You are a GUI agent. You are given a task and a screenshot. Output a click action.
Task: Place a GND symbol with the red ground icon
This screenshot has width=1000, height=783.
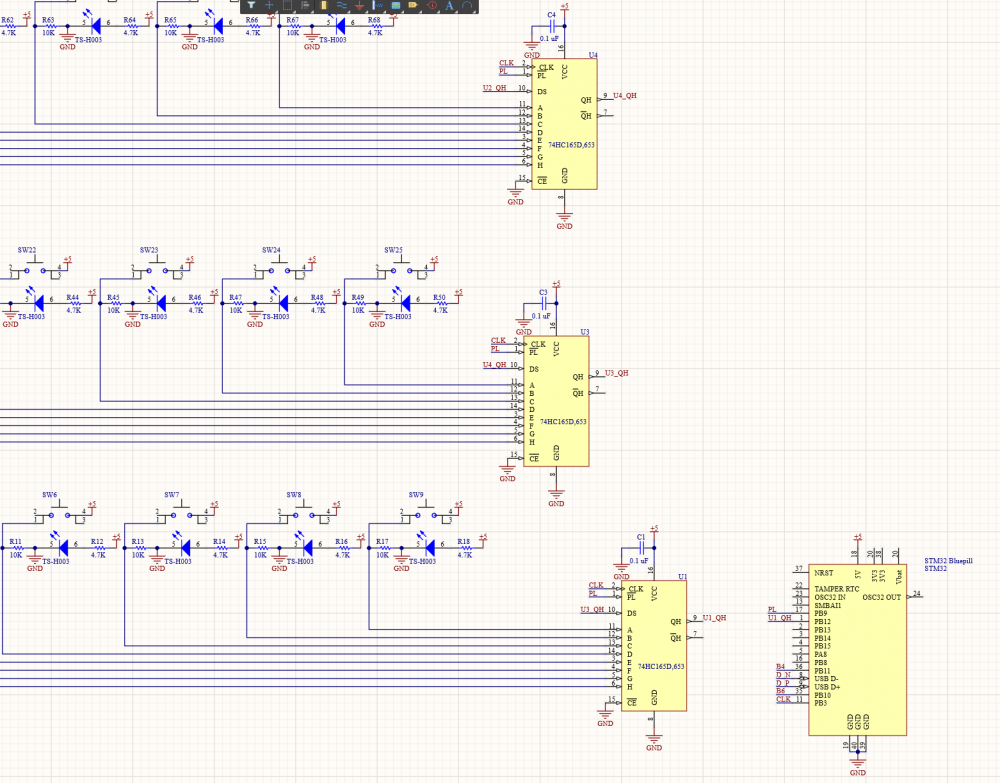[x=359, y=6]
